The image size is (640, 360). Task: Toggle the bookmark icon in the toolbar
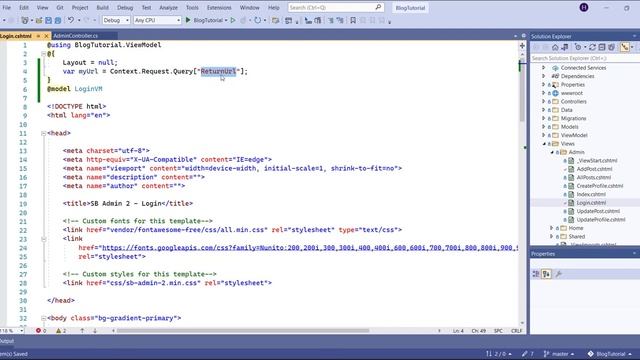(353, 20)
